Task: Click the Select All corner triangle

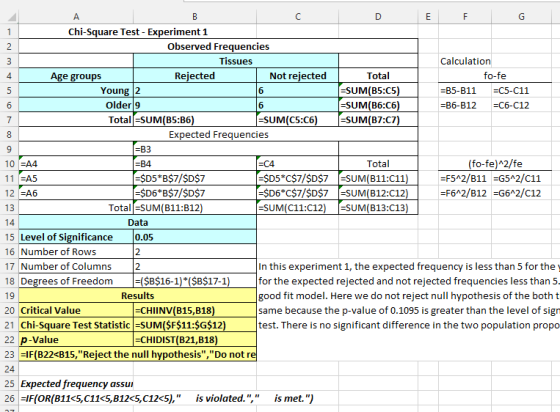Action: tap(10, 17)
